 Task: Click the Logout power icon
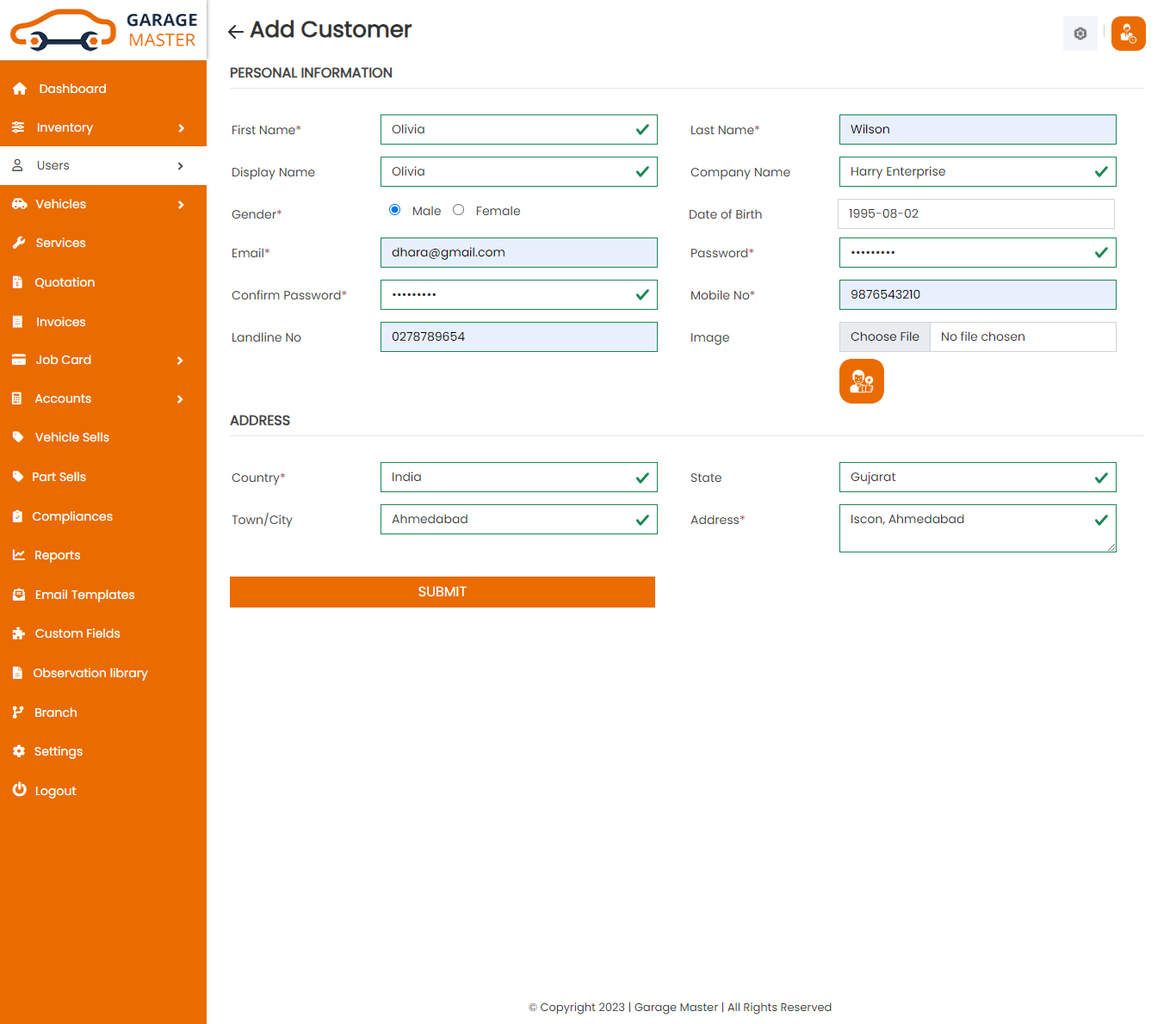(19, 790)
